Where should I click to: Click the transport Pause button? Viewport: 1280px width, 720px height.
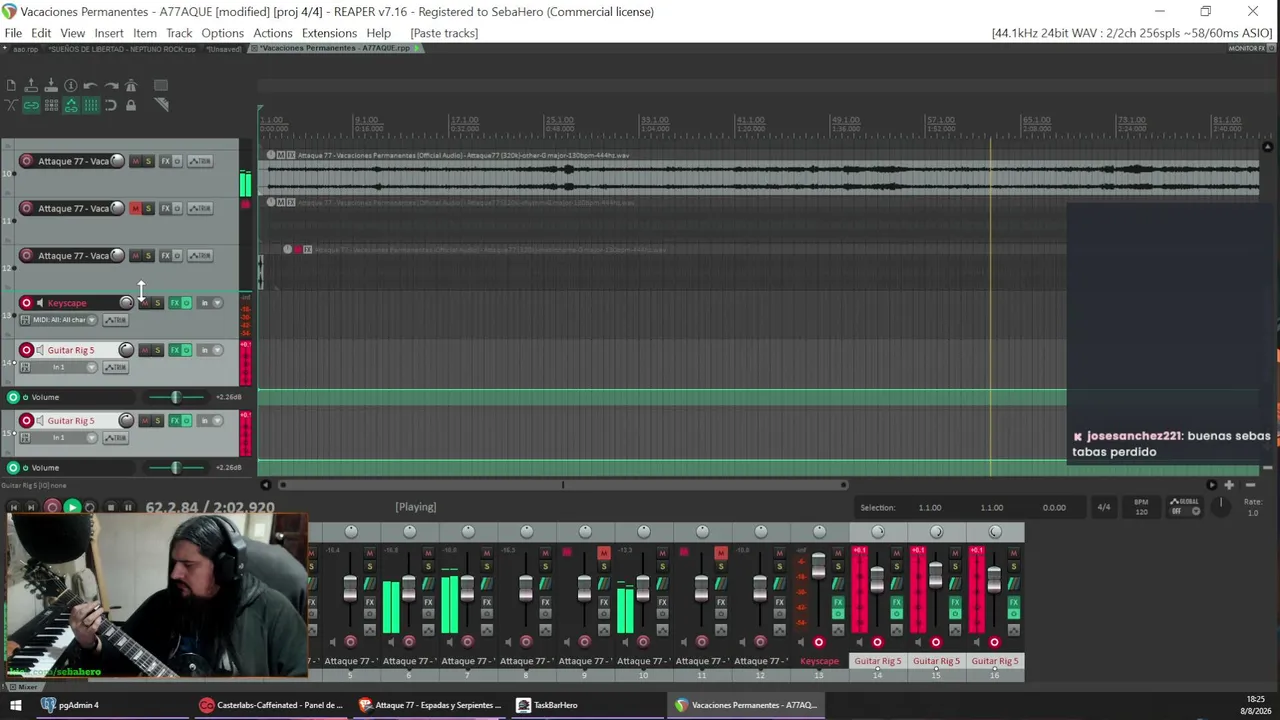[x=128, y=507]
